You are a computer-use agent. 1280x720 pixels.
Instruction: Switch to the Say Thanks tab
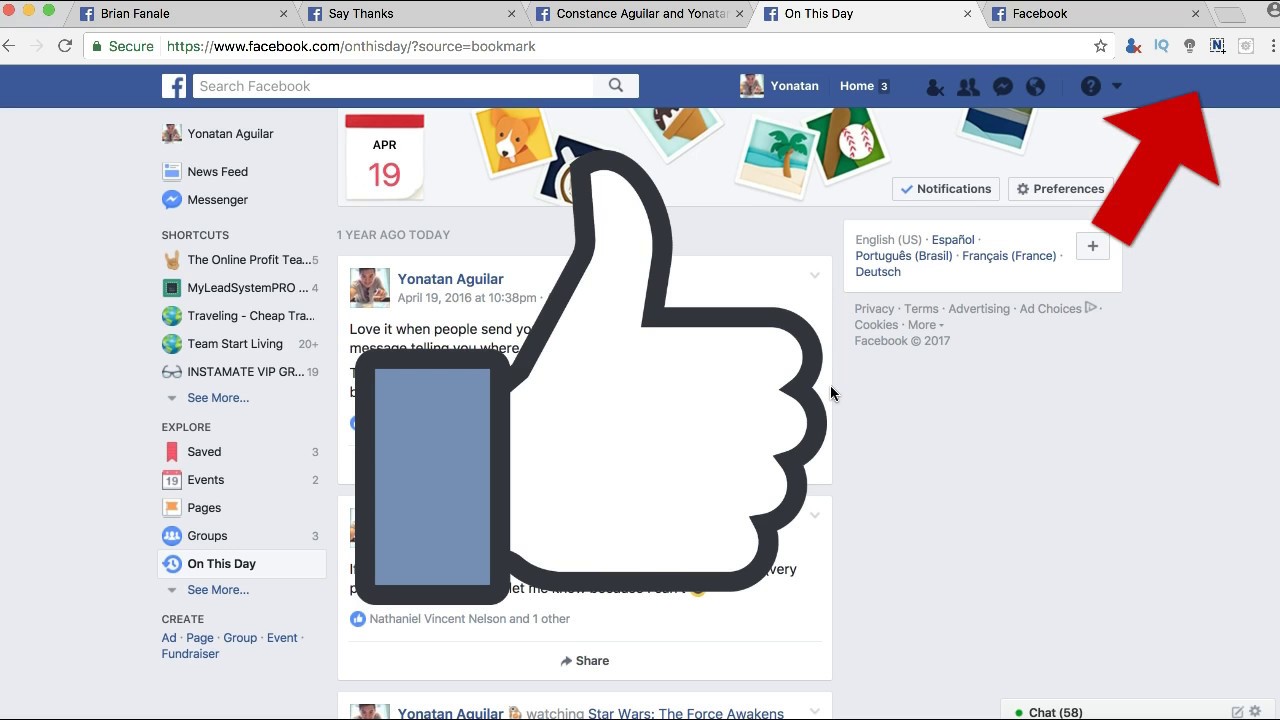tap(410, 14)
